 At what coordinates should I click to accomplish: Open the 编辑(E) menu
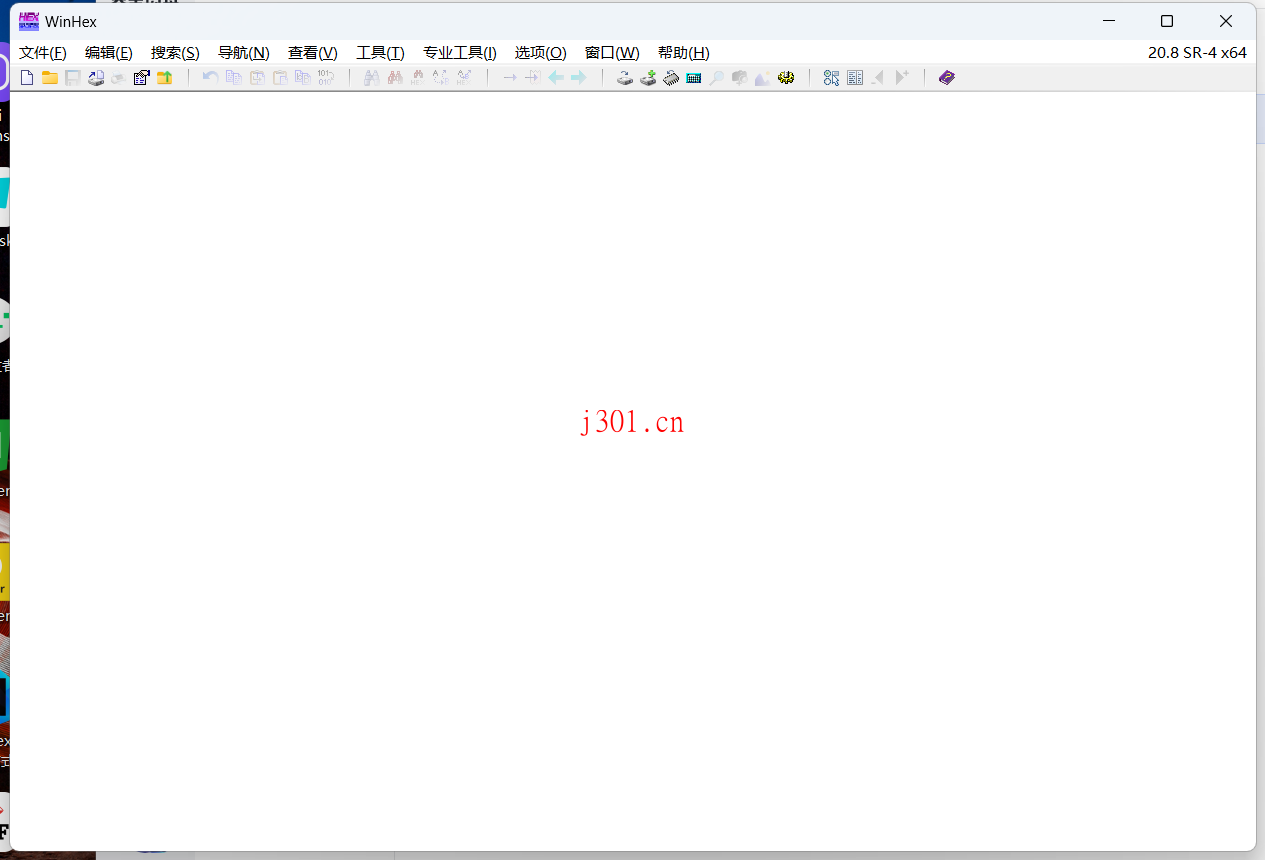(x=109, y=53)
